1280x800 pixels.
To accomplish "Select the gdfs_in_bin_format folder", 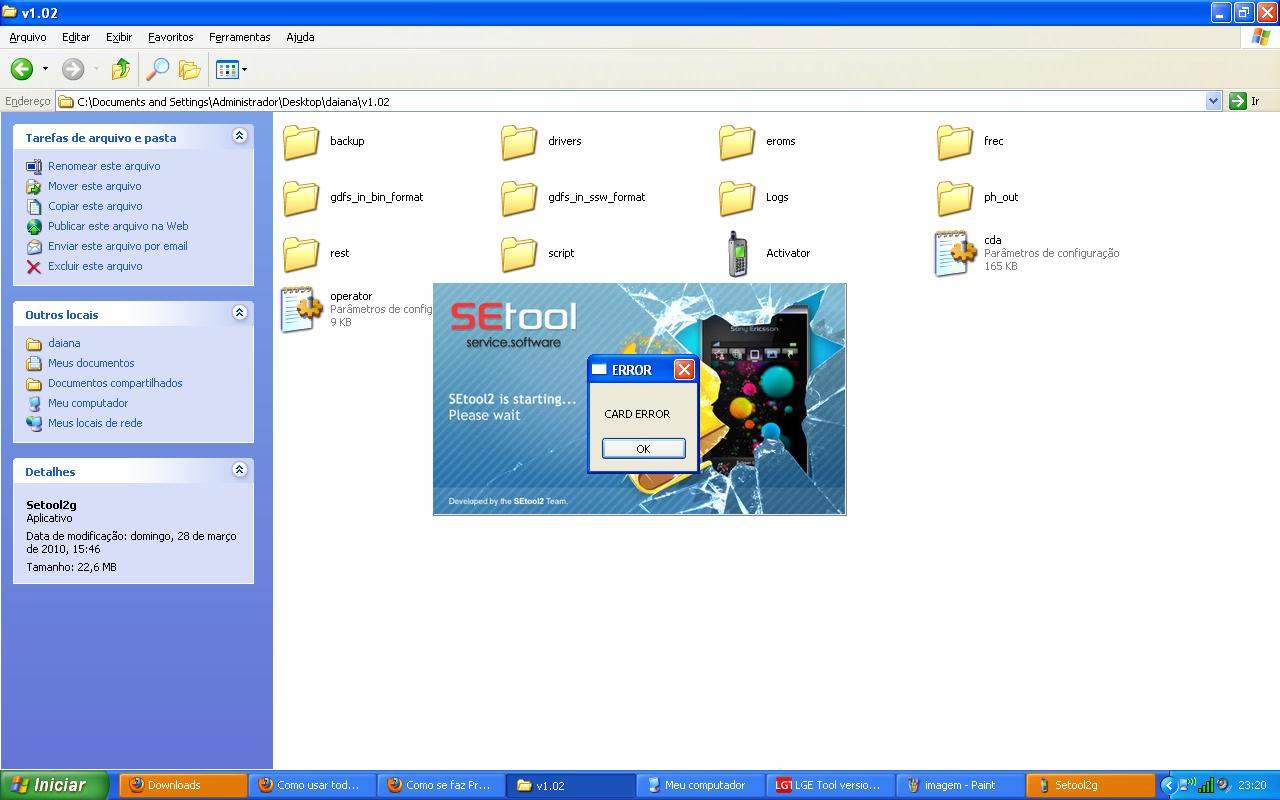I will pyautogui.click(x=353, y=198).
